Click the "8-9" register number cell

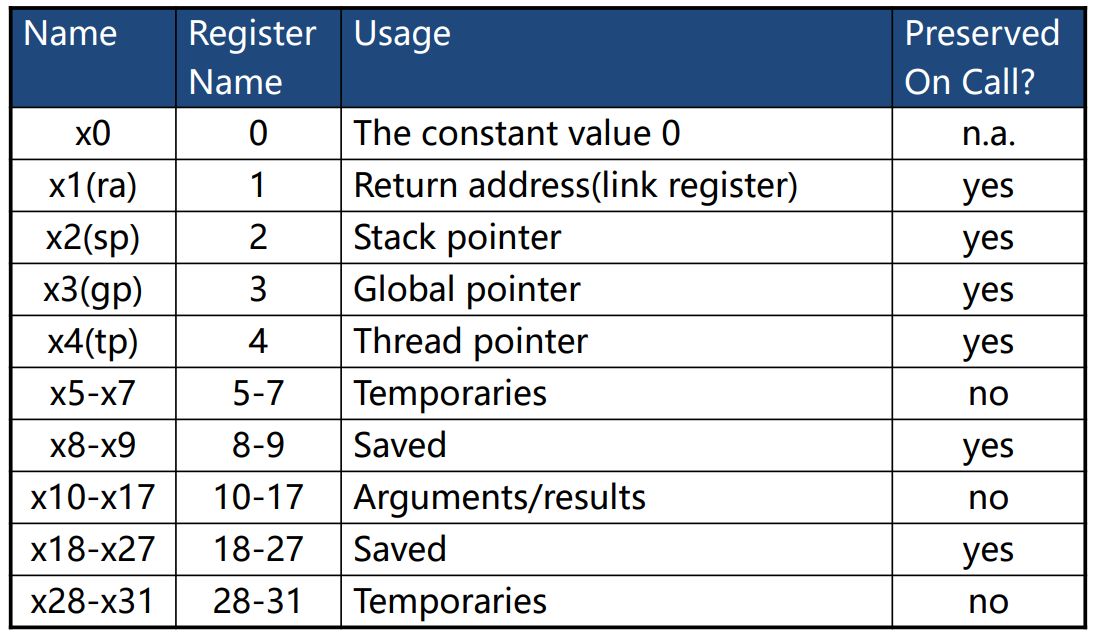click(258, 446)
